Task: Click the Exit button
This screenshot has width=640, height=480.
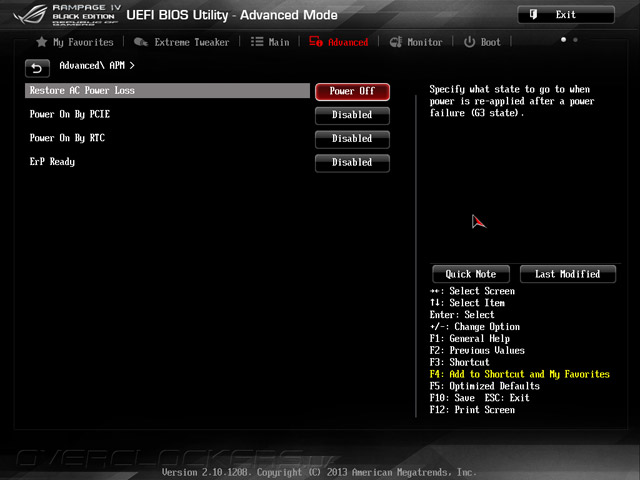Action: pos(566,15)
